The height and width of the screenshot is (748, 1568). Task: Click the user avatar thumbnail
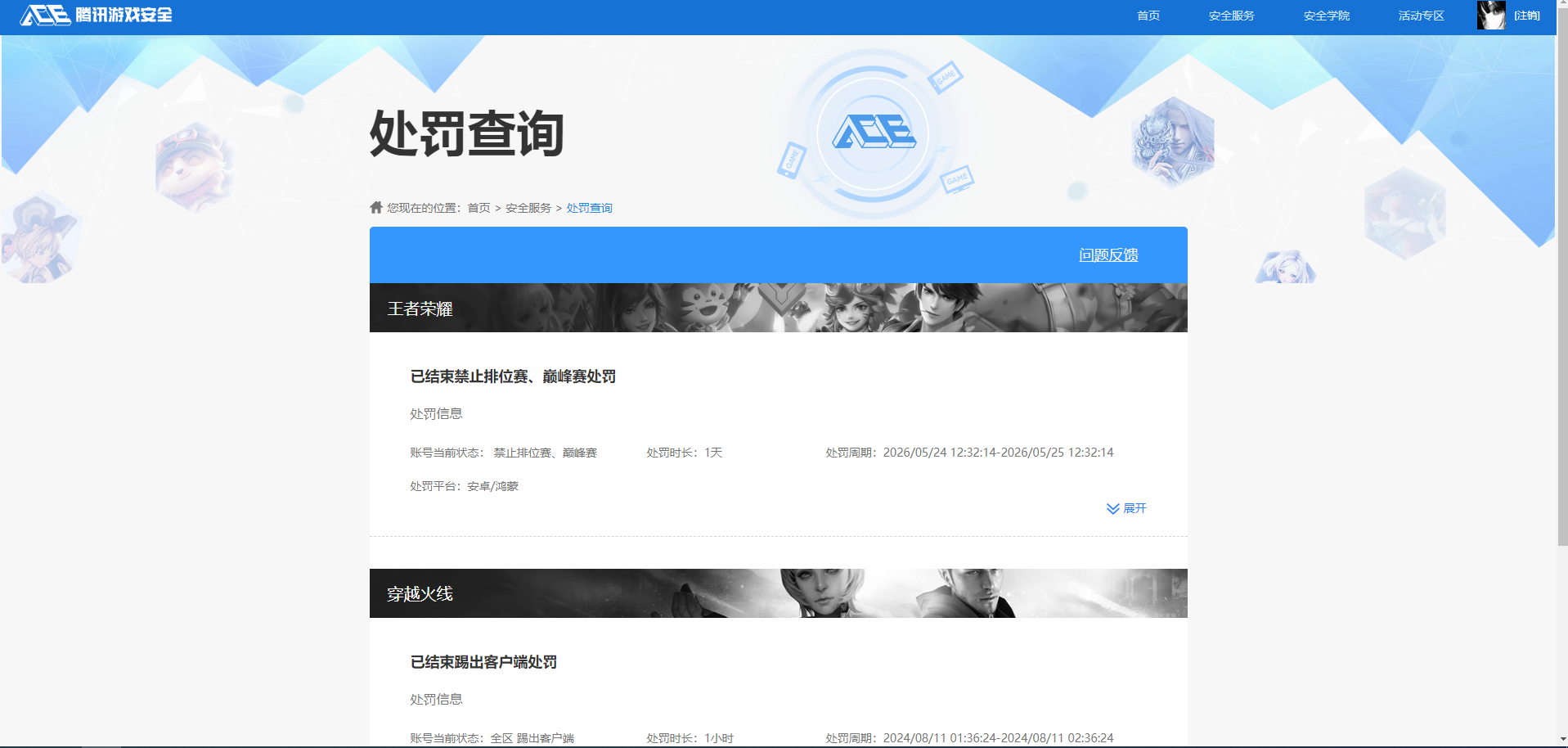tap(1491, 15)
